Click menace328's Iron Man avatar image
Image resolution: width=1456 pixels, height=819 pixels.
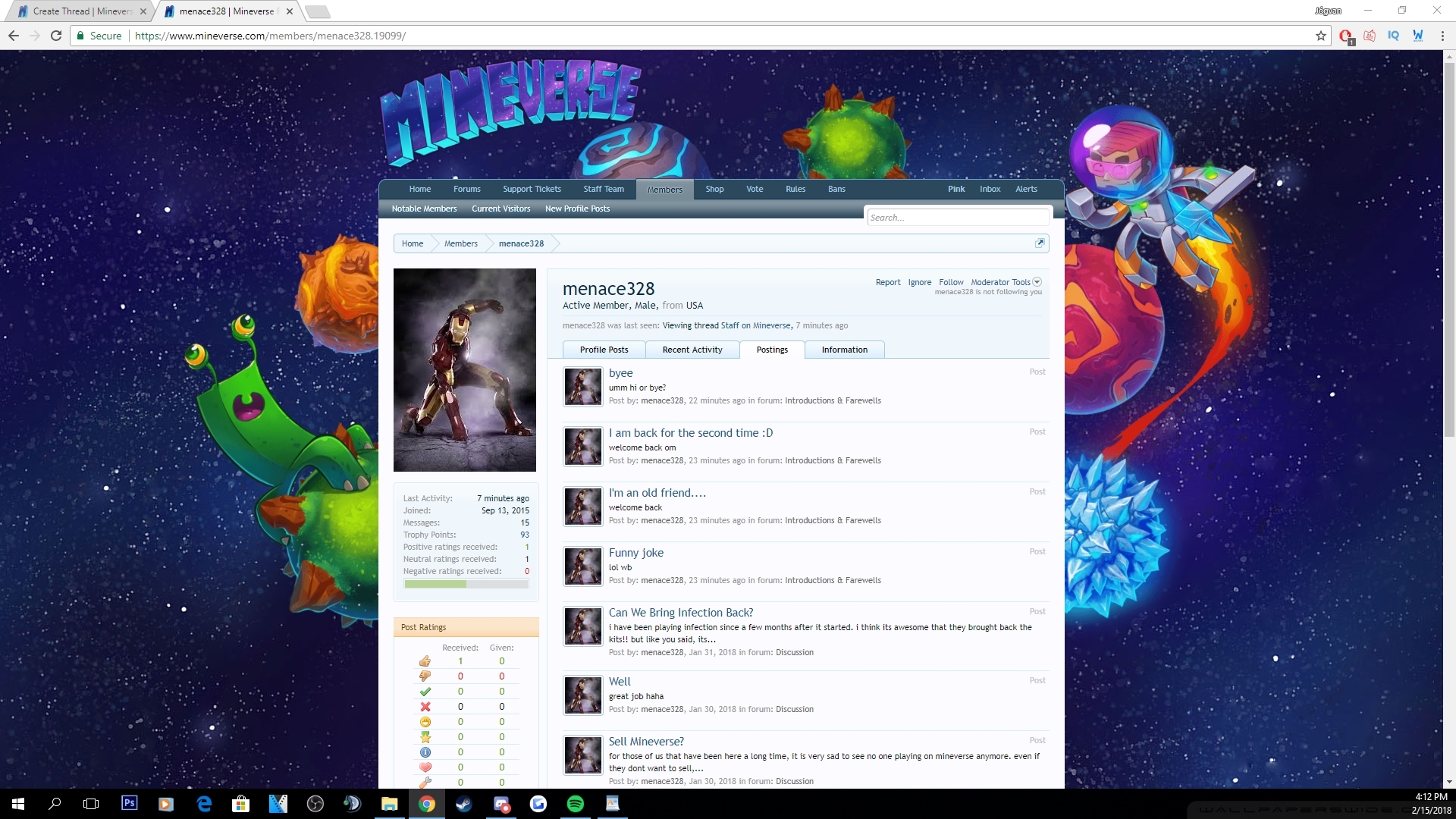(x=464, y=370)
